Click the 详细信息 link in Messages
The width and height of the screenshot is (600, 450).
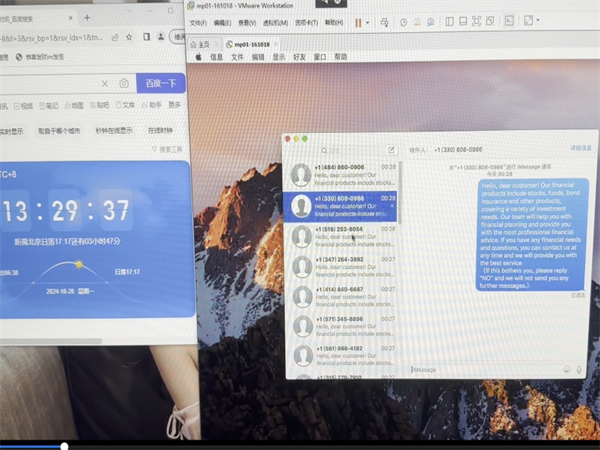[581, 148]
